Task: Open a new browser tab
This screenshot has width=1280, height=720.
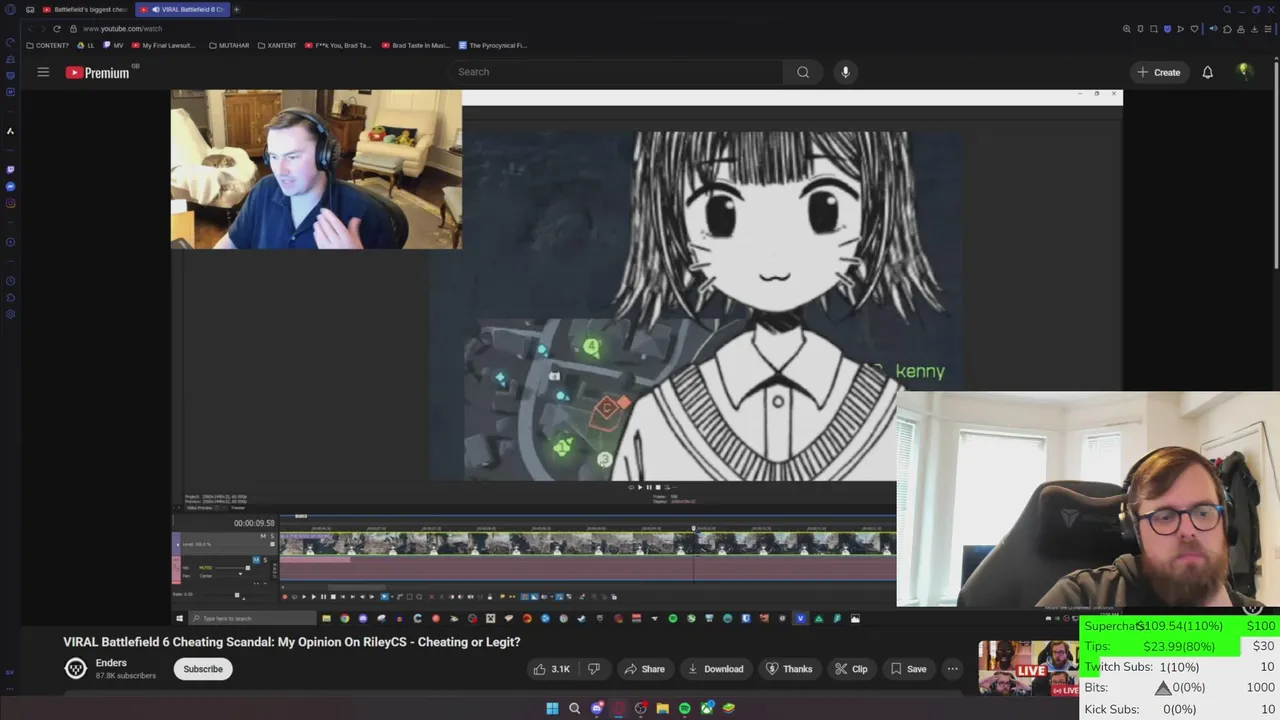Action: [x=237, y=9]
